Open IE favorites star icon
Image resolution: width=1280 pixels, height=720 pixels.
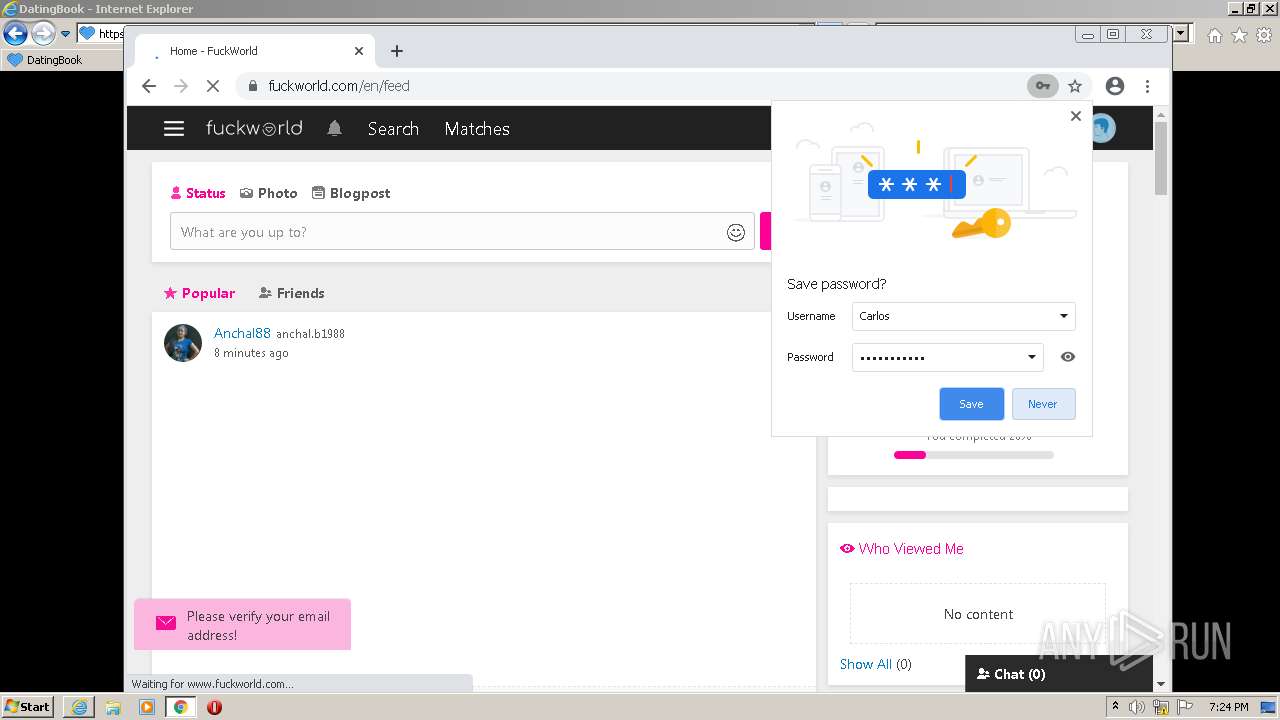tap(1239, 35)
